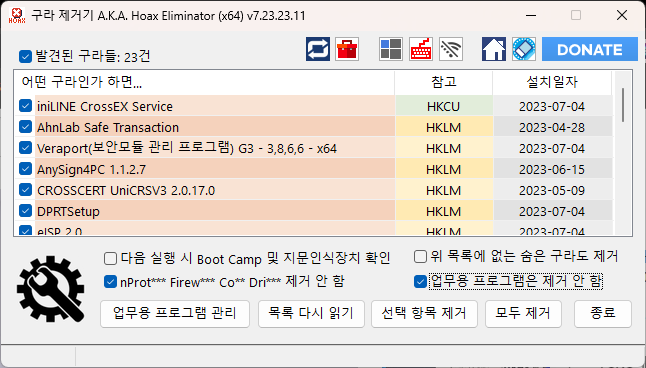This screenshot has height=368, width=646.
Task: Toggle the 발견된 구라들 select-all checkbox
Action: 25,56
